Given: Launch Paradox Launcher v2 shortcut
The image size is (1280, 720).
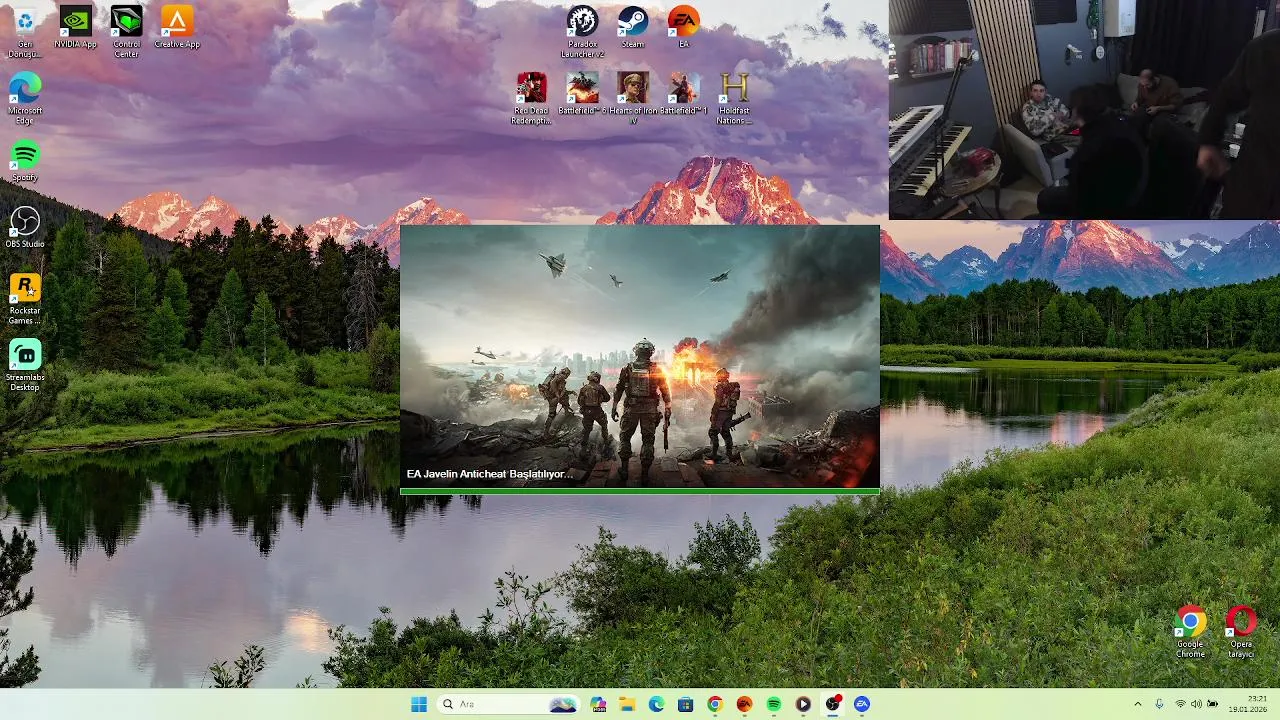Looking at the screenshot, I should 582,32.
